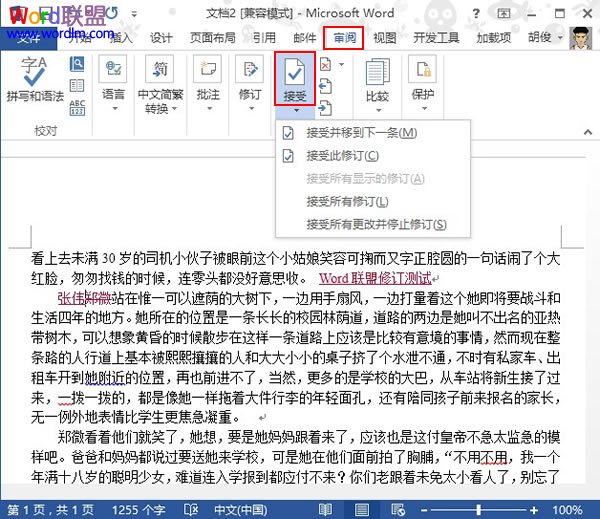
Task: Expand the 接受 dropdown arrow
Action: click(x=296, y=111)
